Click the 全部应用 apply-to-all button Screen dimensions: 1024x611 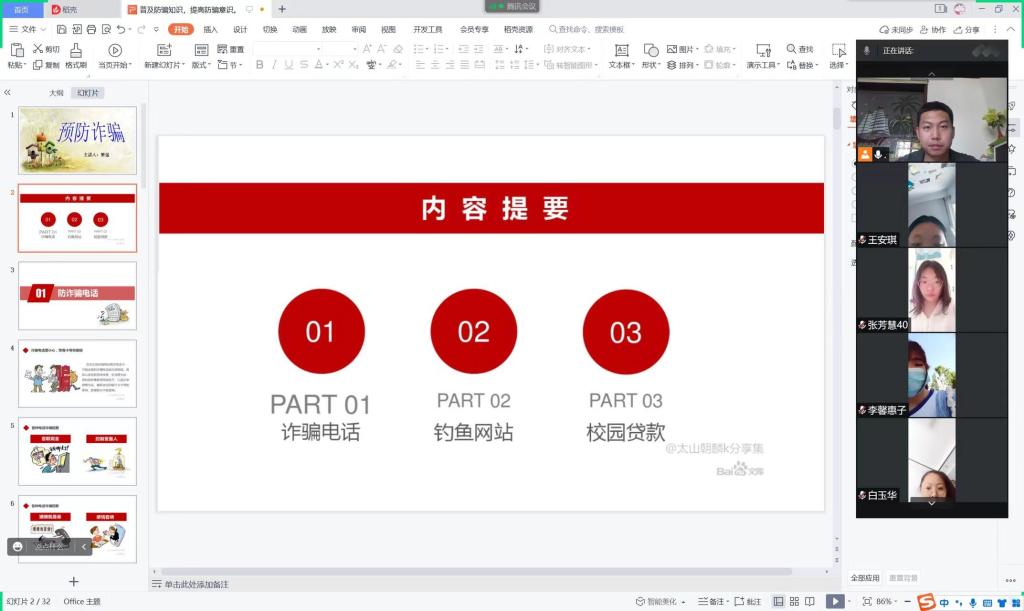pos(865,578)
